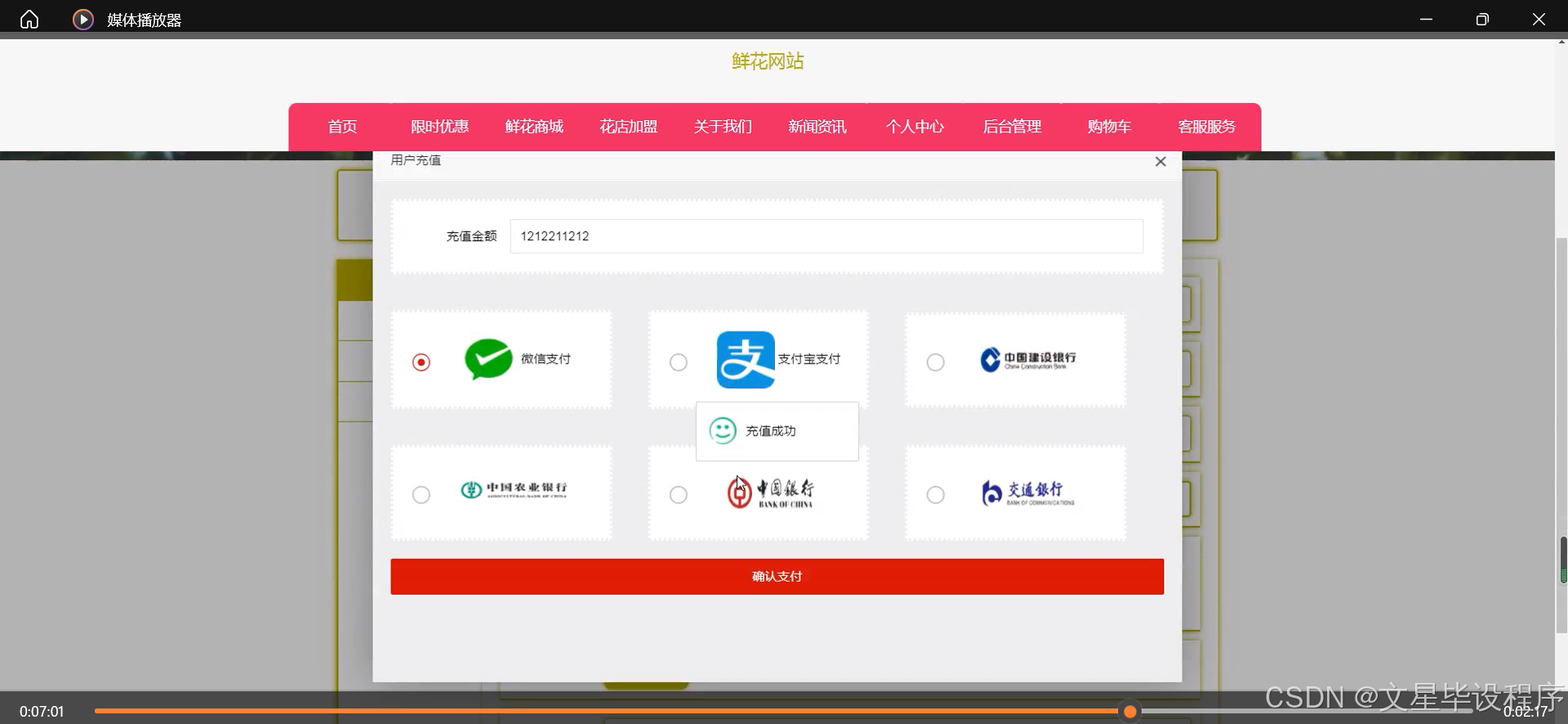Open the 限时优惠 navigation item
1568x724 pixels.
point(439,127)
